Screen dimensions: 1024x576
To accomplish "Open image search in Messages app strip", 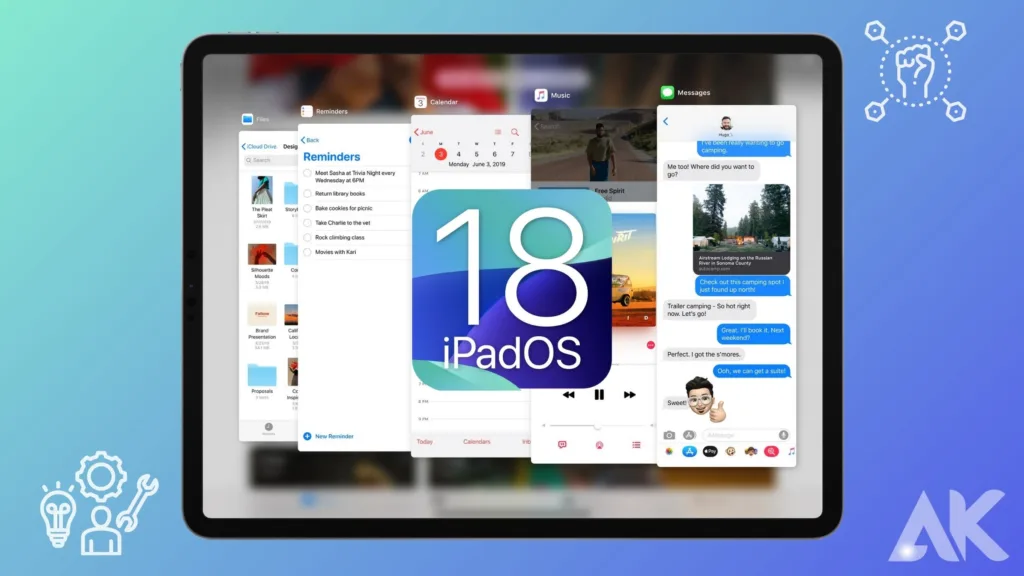I will (771, 451).
